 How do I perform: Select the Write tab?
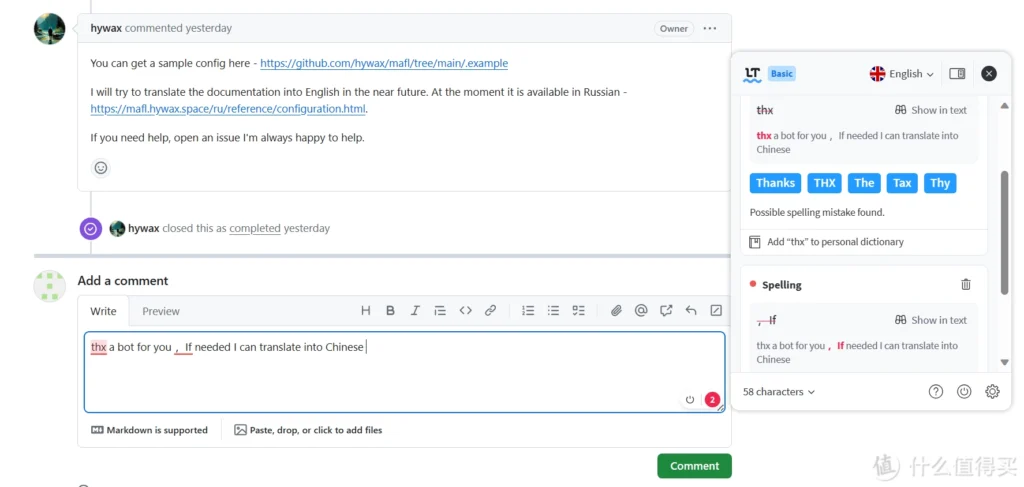pyautogui.click(x=104, y=311)
